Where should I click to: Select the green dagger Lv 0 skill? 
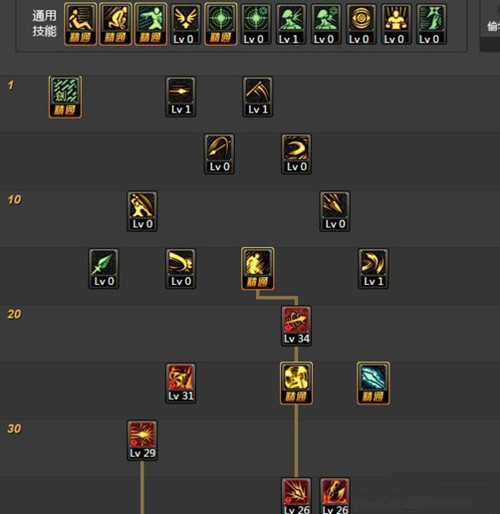point(104,269)
